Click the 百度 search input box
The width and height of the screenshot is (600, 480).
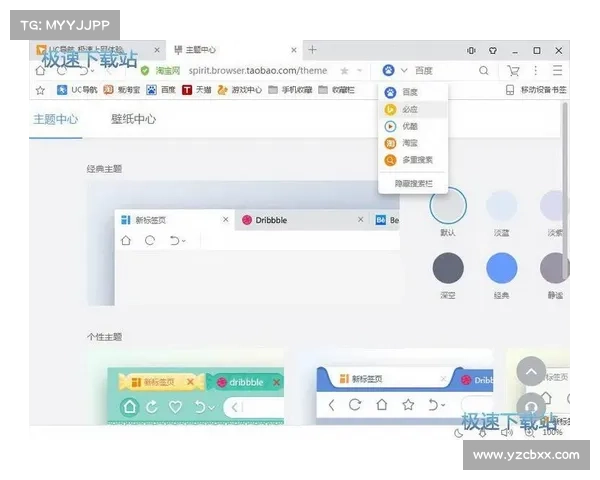pyautogui.click(x=444, y=70)
